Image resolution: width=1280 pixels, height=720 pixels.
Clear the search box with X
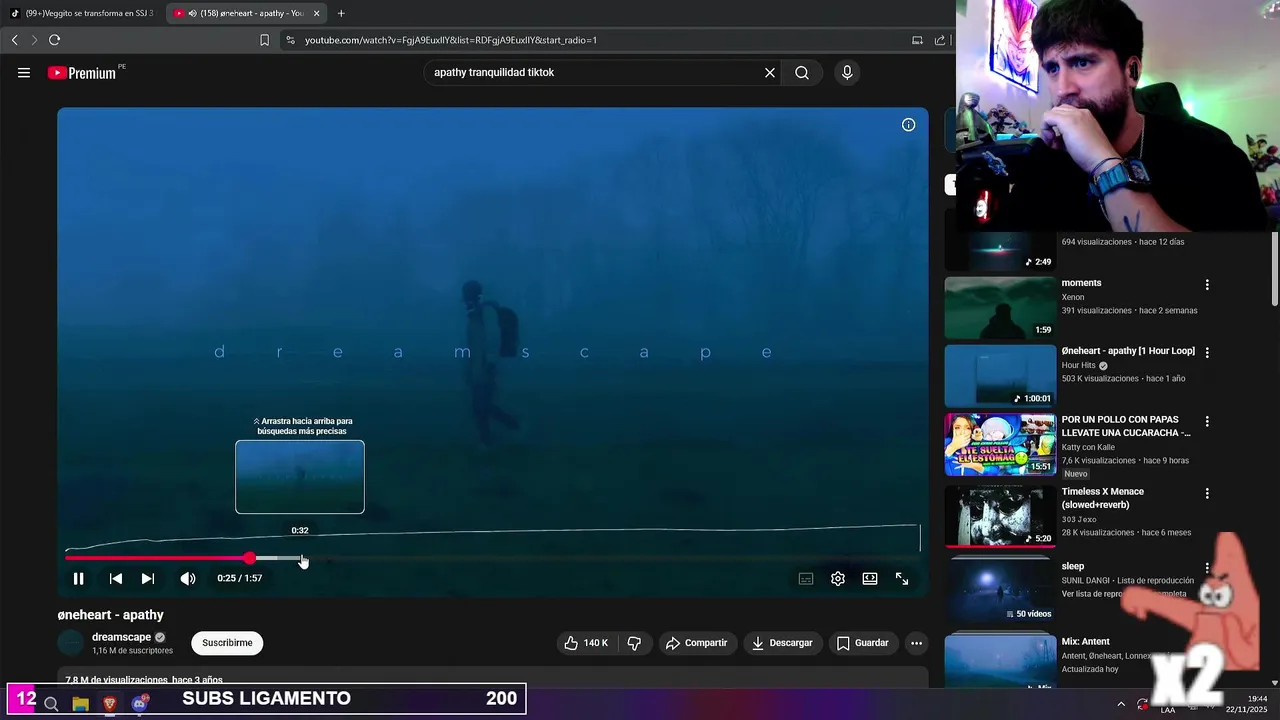(770, 73)
